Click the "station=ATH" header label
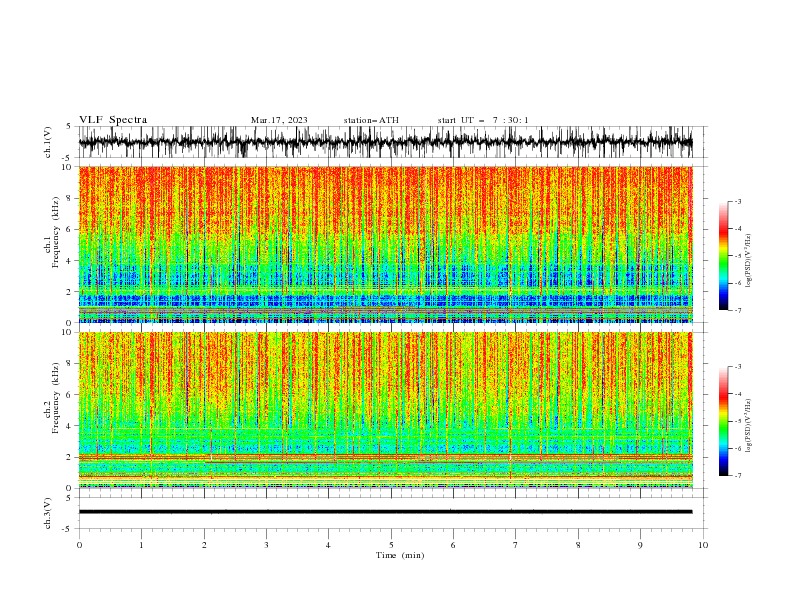This screenshot has width=792, height=612. [x=371, y=120]
